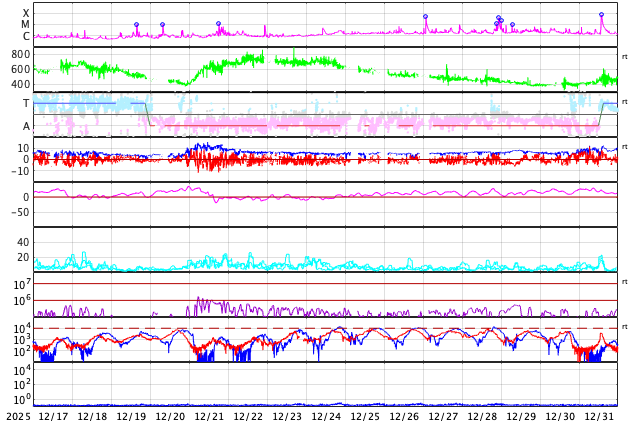Click the 12/17 date label
The width and height of the screenshot is (634, 424).
point(53,416)
